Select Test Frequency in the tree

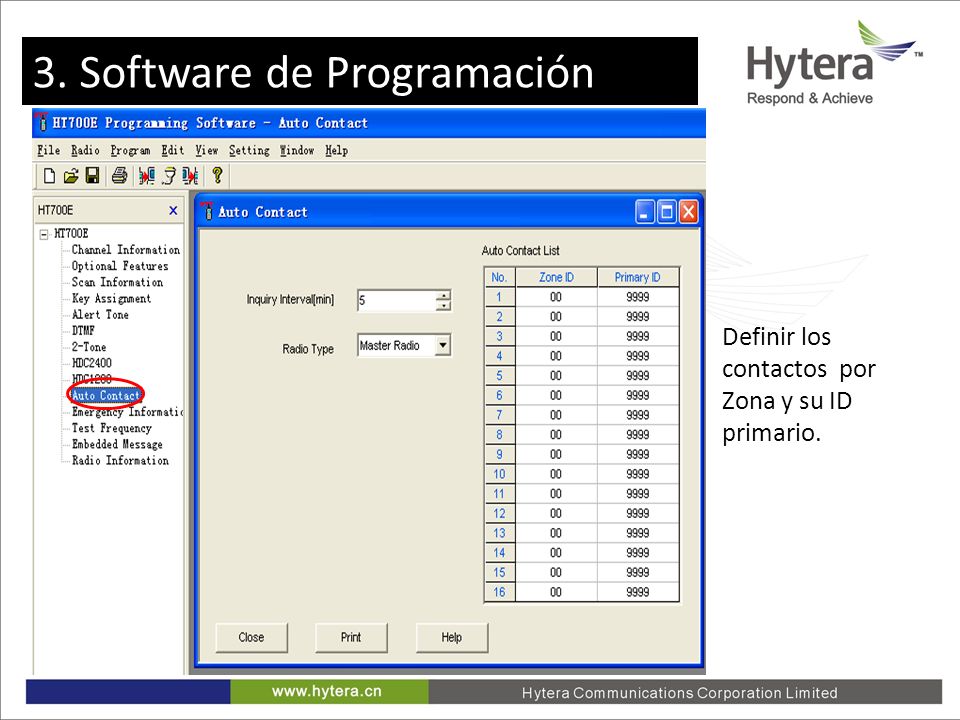point(111,428)
